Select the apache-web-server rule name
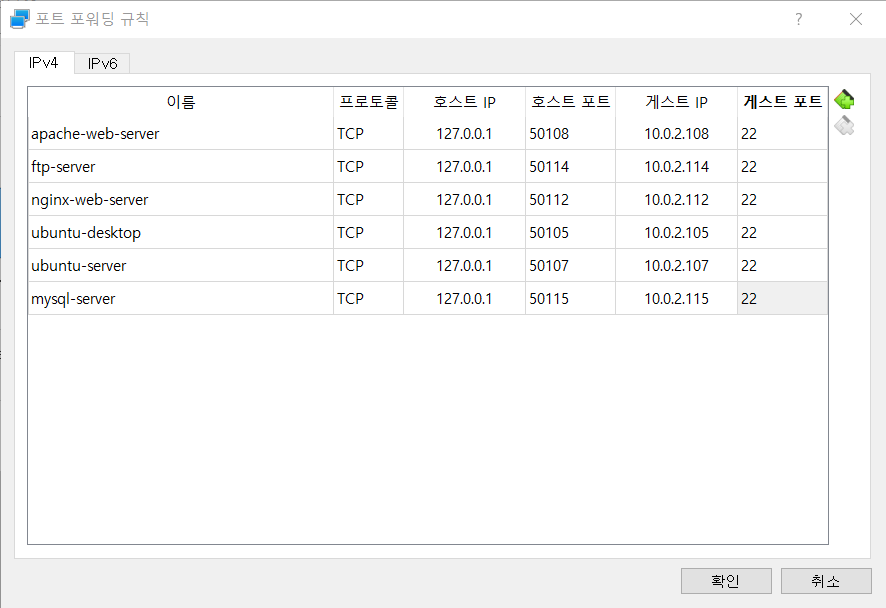The height and width of the screenshot is (608, 886). coord(181,133)
